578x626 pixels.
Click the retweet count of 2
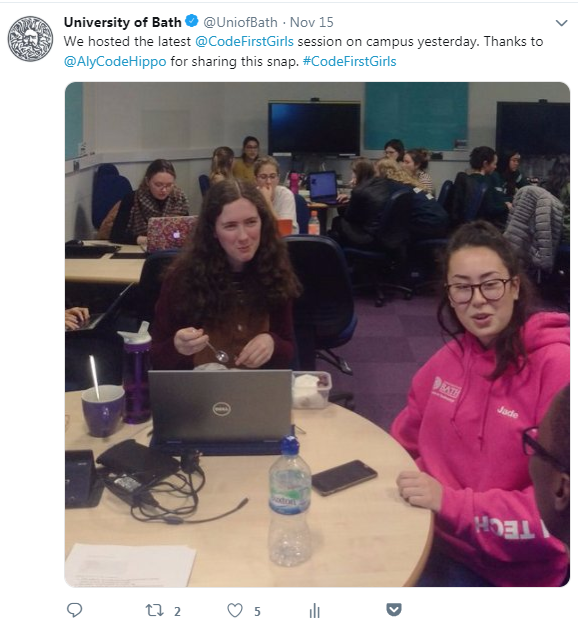pyautogui.click(x=177, y=611)
